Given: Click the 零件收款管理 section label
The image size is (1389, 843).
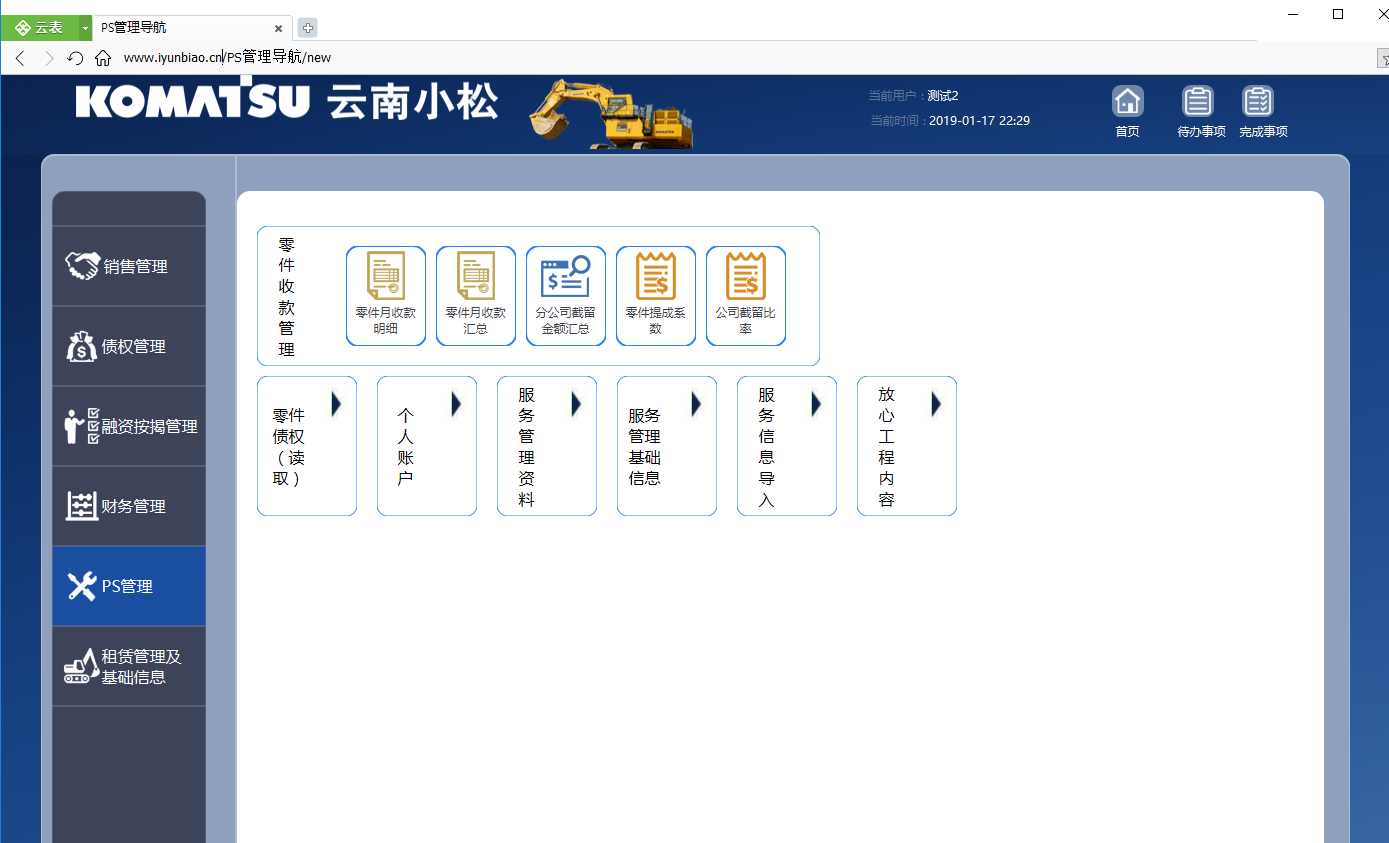Looking at the screenshot, I should (x=287, y=296).
